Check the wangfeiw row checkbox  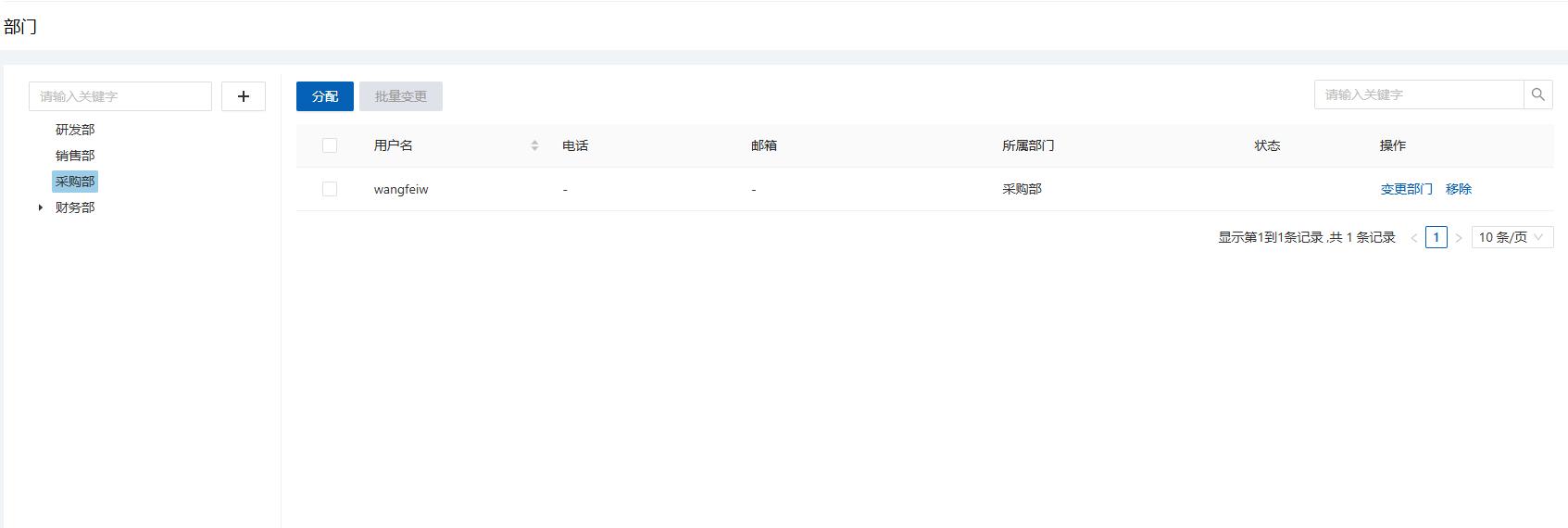[x=330, y=189]
